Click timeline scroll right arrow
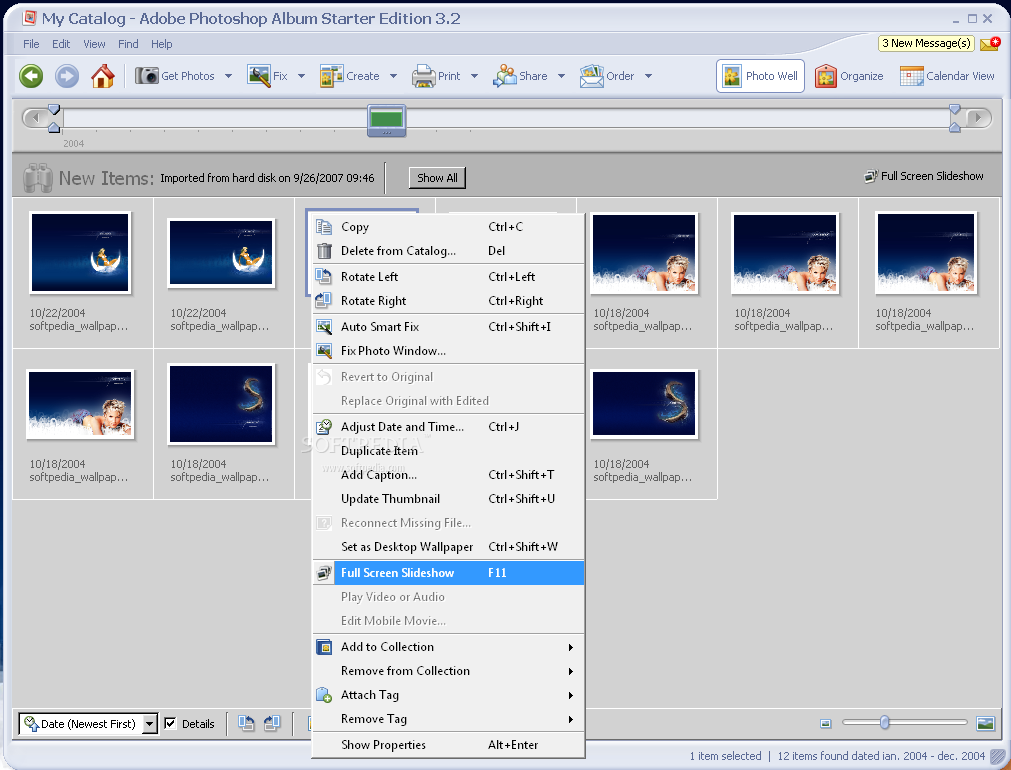Viewport: 1011px width, 770px height. 979,117
